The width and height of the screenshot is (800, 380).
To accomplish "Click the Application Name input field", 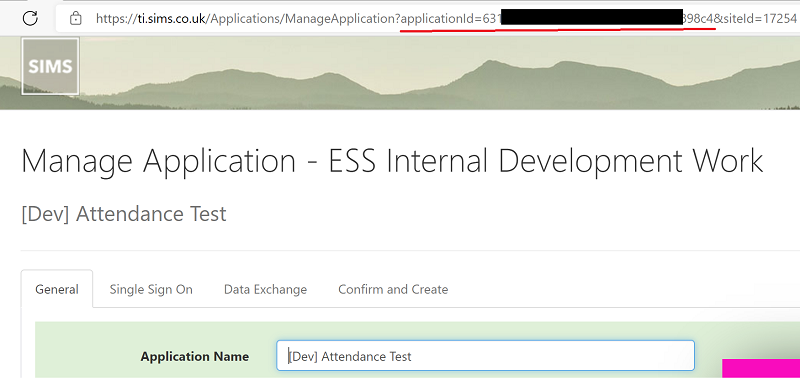I will coord(485,356).
